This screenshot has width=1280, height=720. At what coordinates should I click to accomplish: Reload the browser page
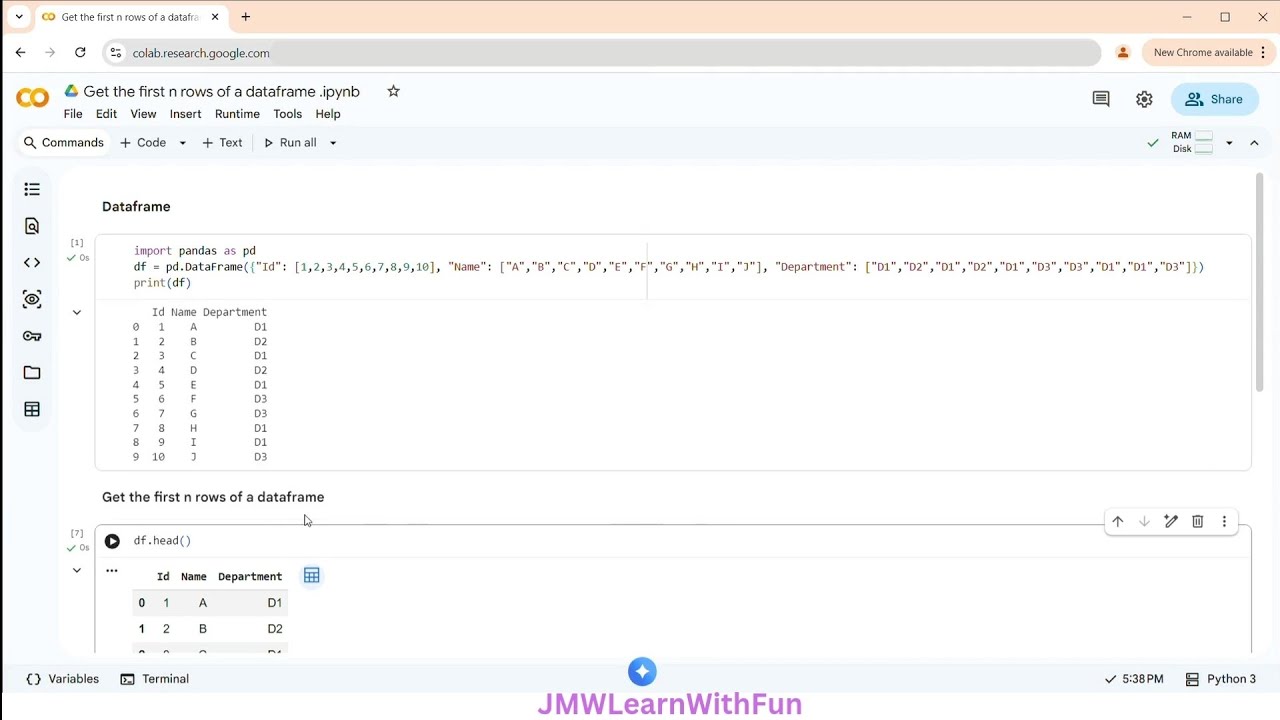(x=80, y=52)
